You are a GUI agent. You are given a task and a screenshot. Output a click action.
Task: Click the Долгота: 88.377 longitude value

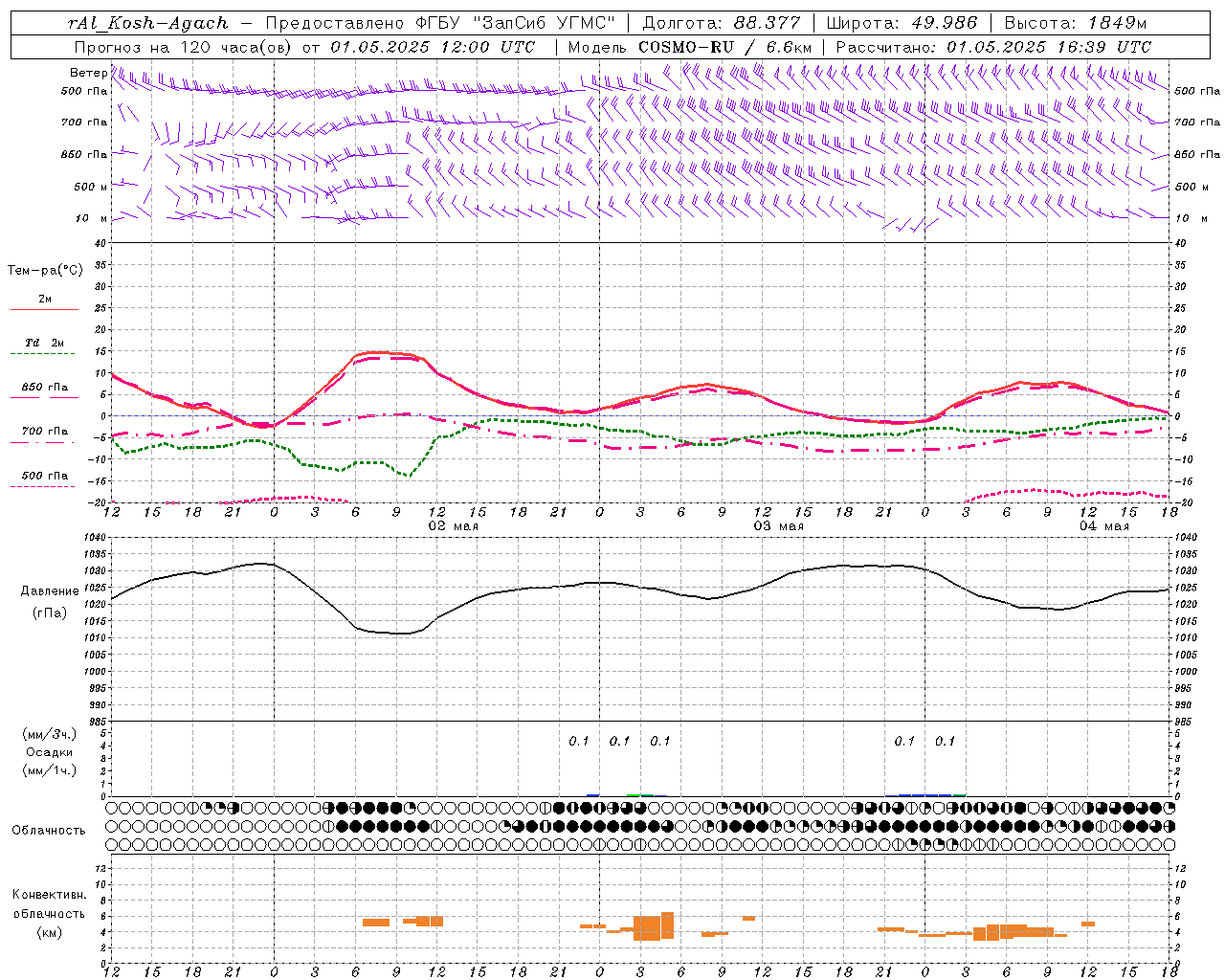721,23
